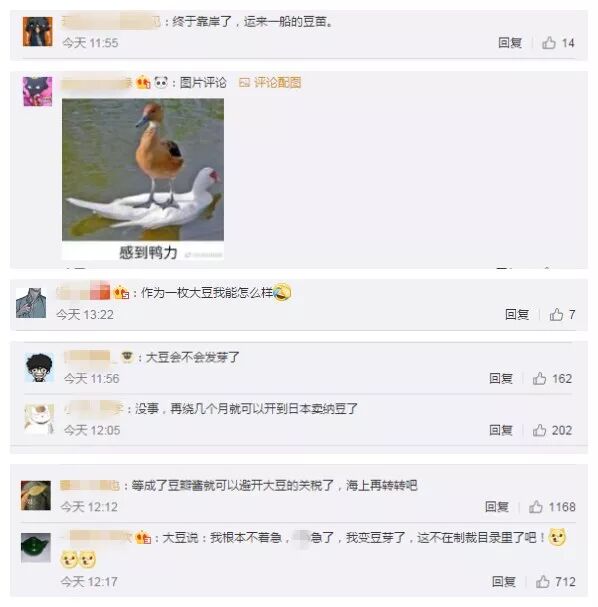Image resolution: width=598 pixels, height=607 pixels.
Task: Reply to the 12:17 comment
Action: pos(504,581)
